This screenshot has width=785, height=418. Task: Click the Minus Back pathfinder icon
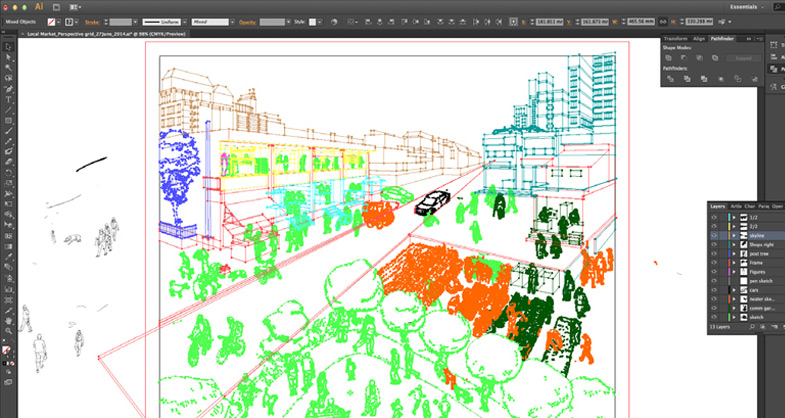point(754,79)
